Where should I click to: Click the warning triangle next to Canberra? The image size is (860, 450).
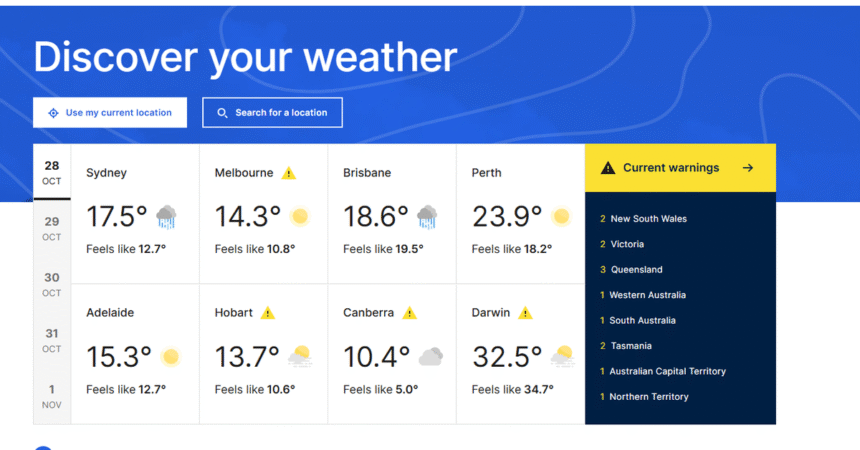click(410, 313)
